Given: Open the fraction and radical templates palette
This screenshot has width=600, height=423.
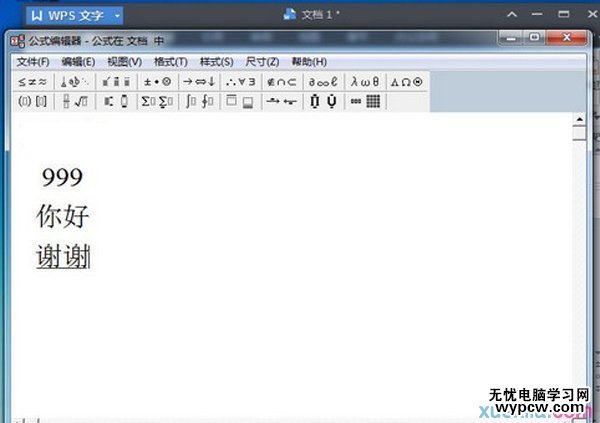Looking at the screenshot, I should pos(74,101).
